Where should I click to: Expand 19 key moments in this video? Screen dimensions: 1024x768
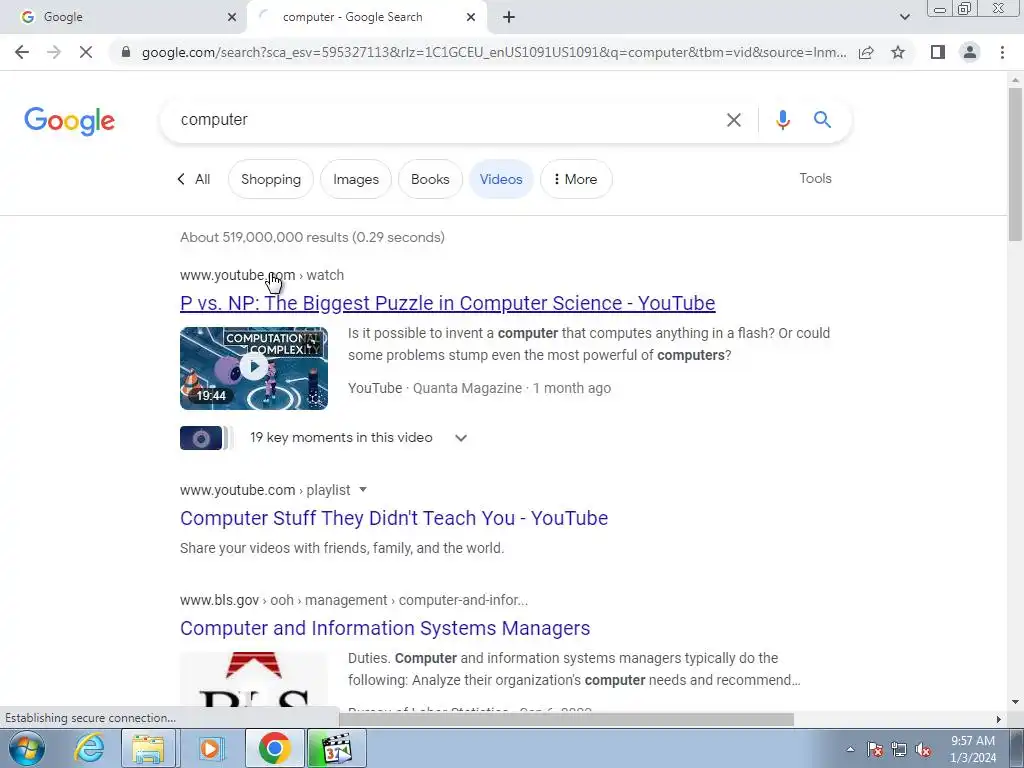461,438
